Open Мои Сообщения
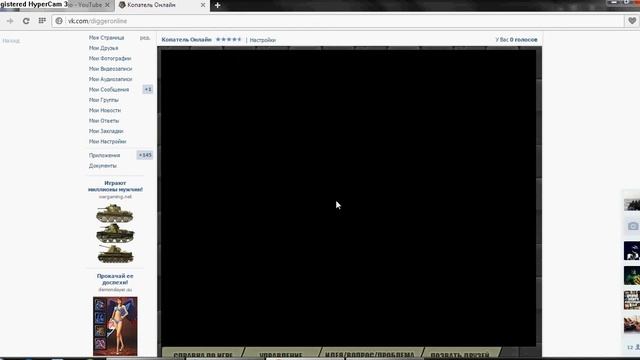The image size is (640, 360). coord(109,89)
